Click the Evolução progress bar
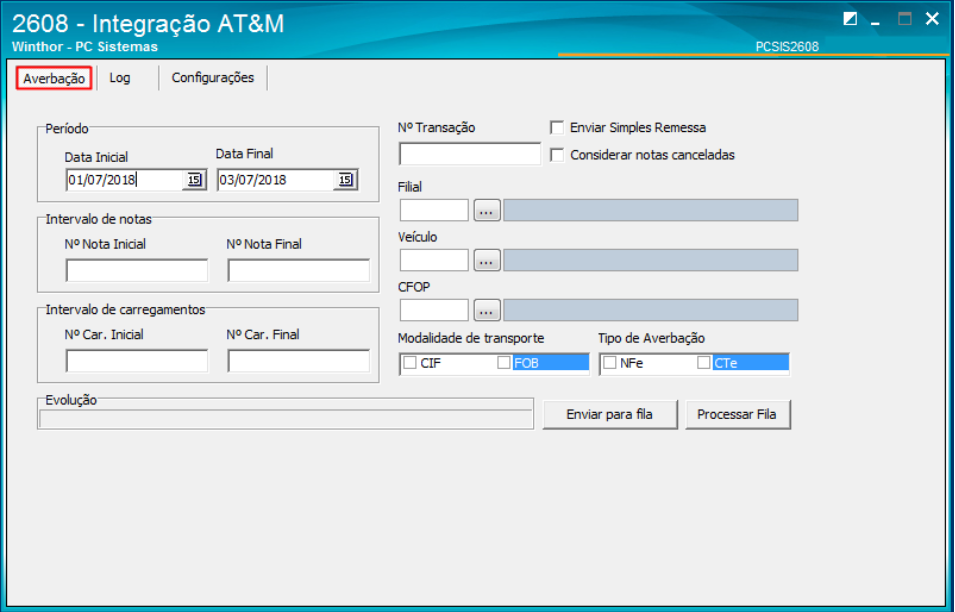The height and width of the screenshot is (612, 955). (x=286, y=418)
